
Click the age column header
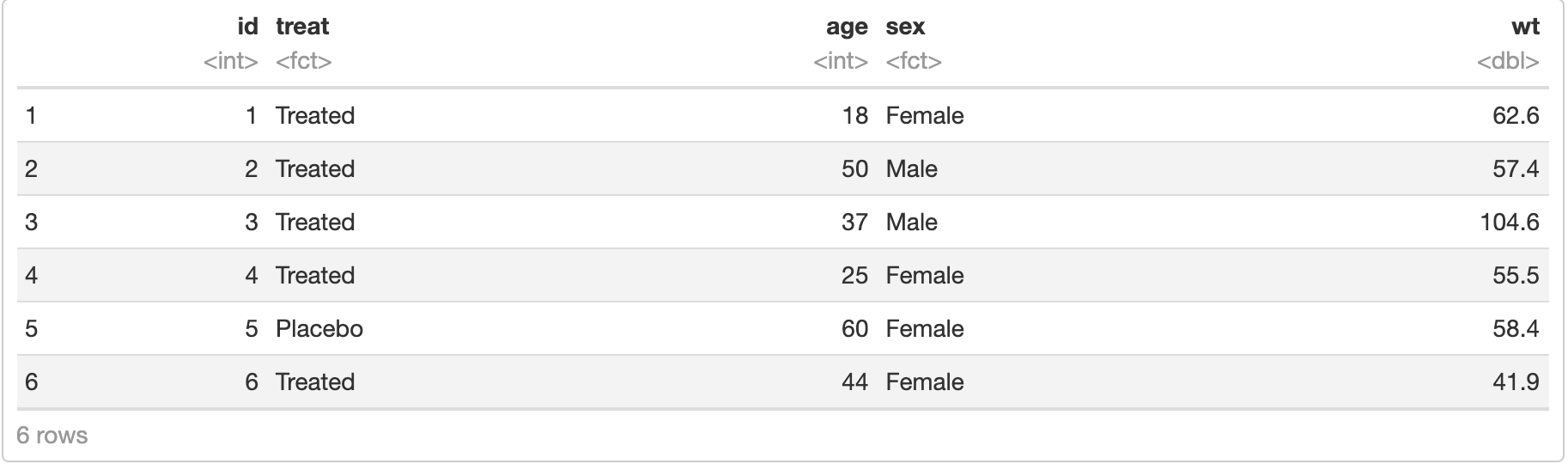[847, 27]
